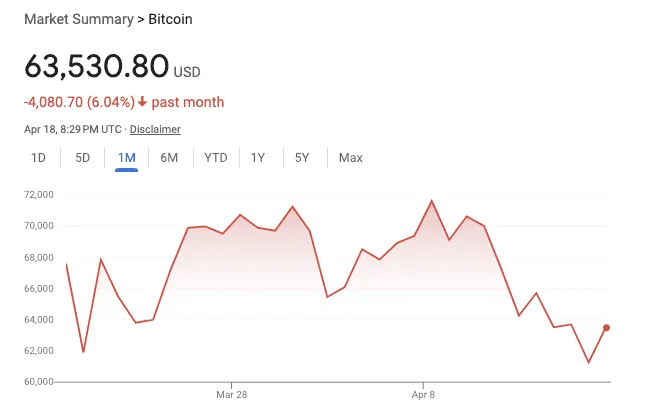Switch to the 5Y tab
This screenshot has width=651, height=409.
(x=302, y=158)
